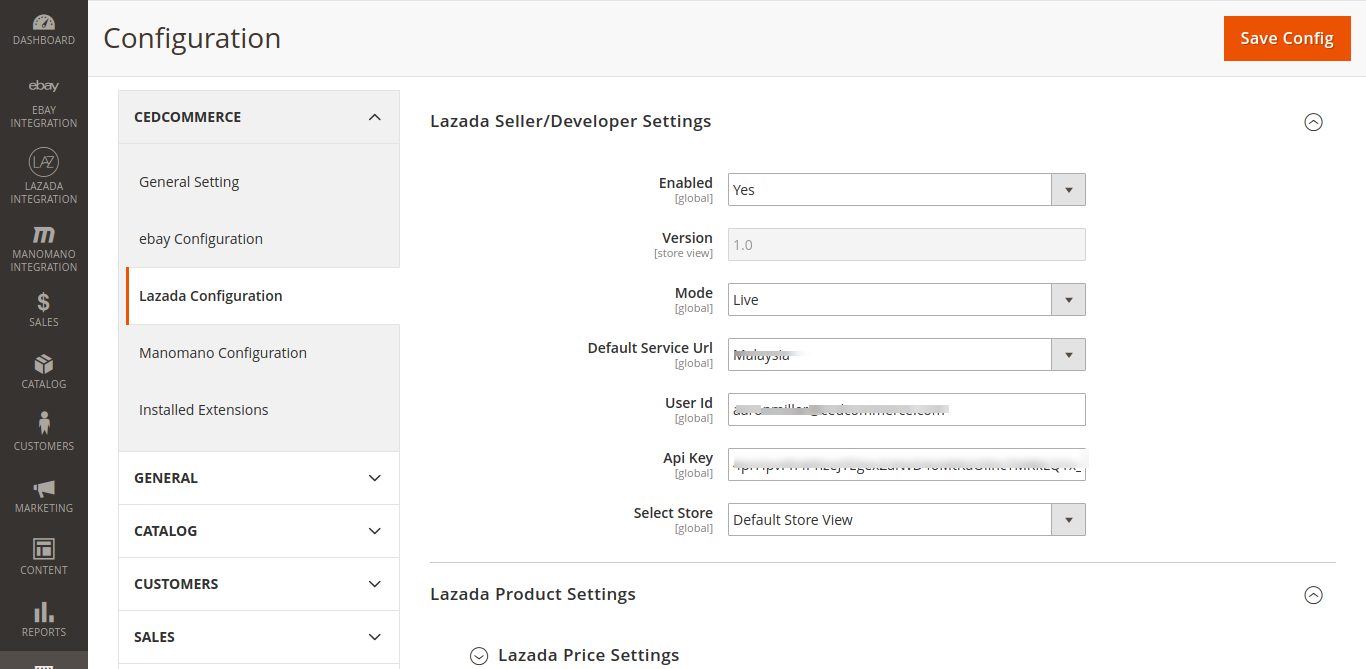Open the Default Service Url dropdown
This screenshot has height=669, width=1366.
906,355
